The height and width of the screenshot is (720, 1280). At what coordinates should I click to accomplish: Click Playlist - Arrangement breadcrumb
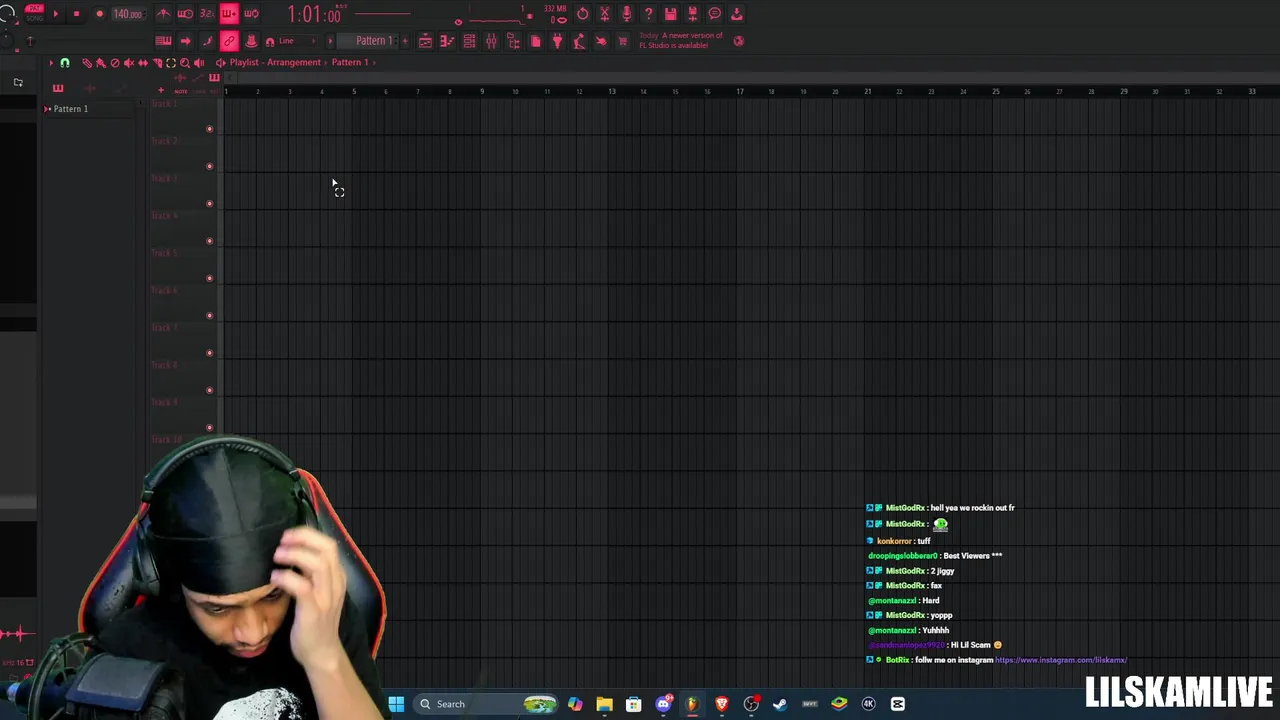click(x=275, y=62)
